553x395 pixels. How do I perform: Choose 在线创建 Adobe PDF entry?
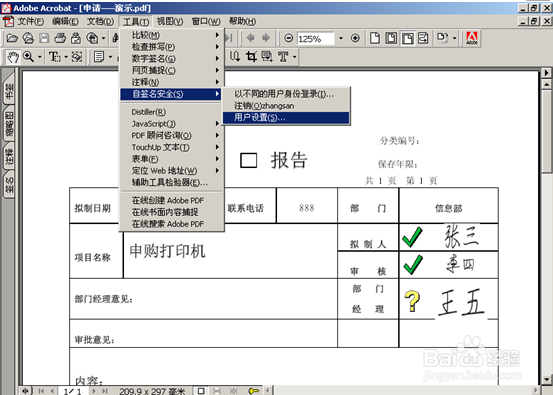click(172, 200)
